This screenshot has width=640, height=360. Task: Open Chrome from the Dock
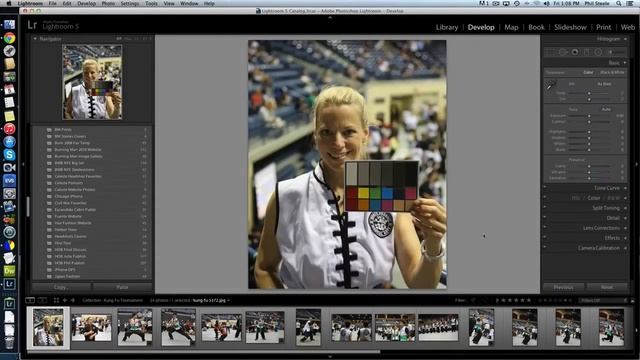9,38
